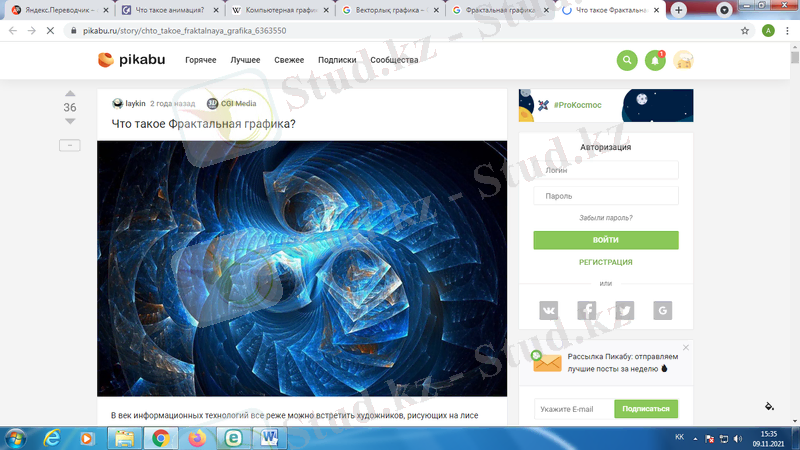
Task: Click the Забыли пароль? link
Action: (x=606, y=218)
